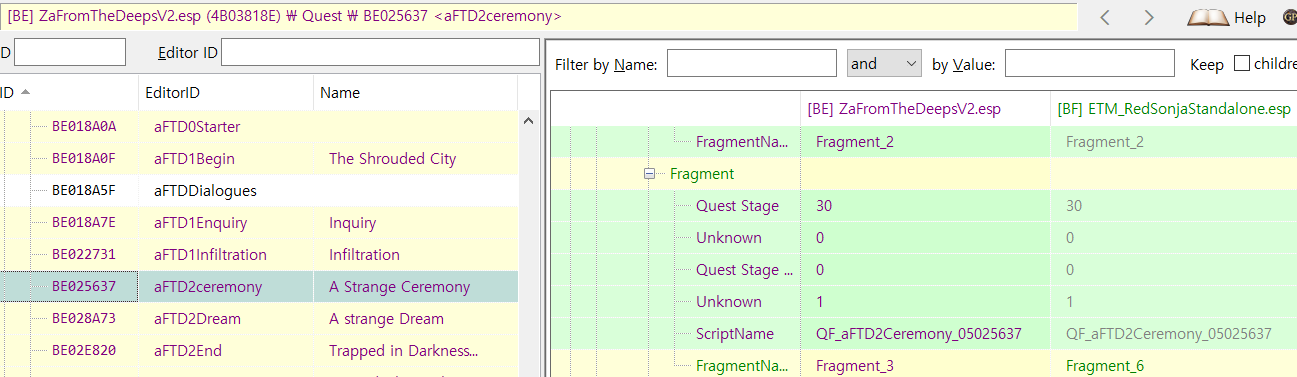This screenshot has width=1297, height=377.
Task: Click the record list scrollbar up arrow
Action: pyautogui.click(x=529, y=118)
